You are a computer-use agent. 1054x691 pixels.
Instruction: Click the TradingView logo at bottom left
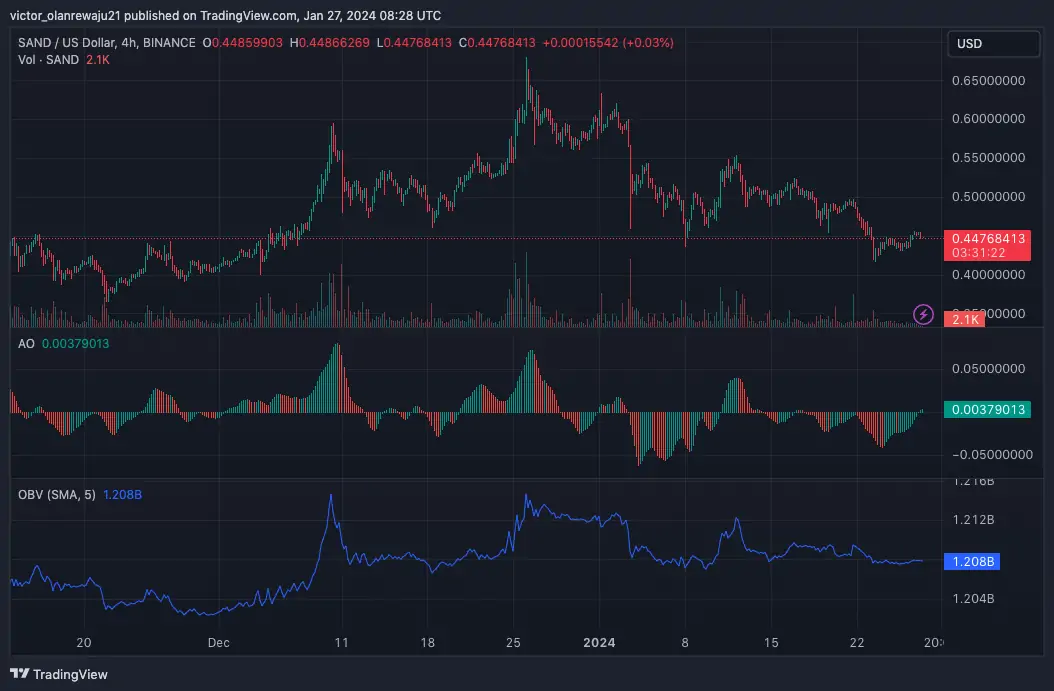pos(58,674)
